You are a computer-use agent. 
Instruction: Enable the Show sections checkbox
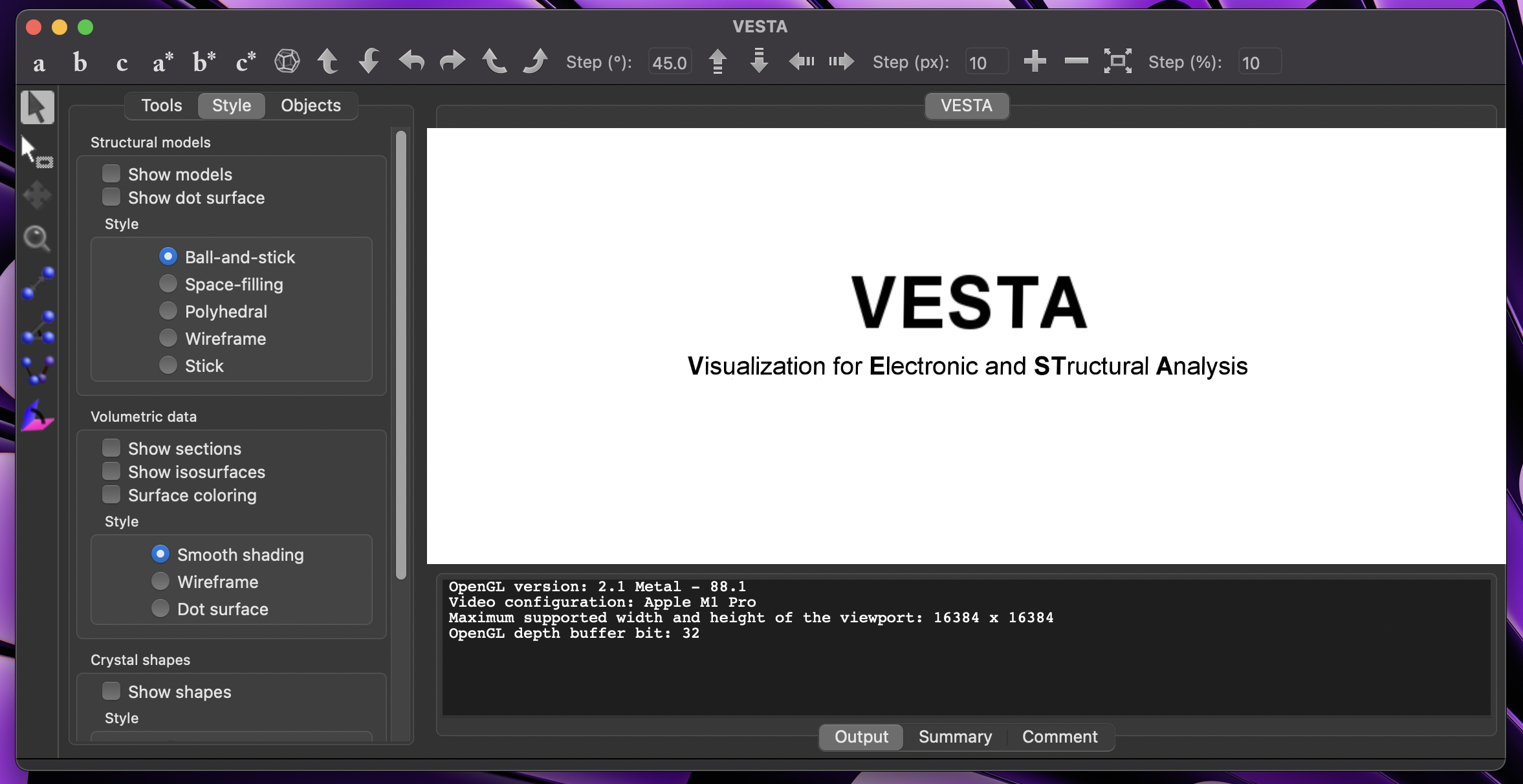click(x=111, y=448)
